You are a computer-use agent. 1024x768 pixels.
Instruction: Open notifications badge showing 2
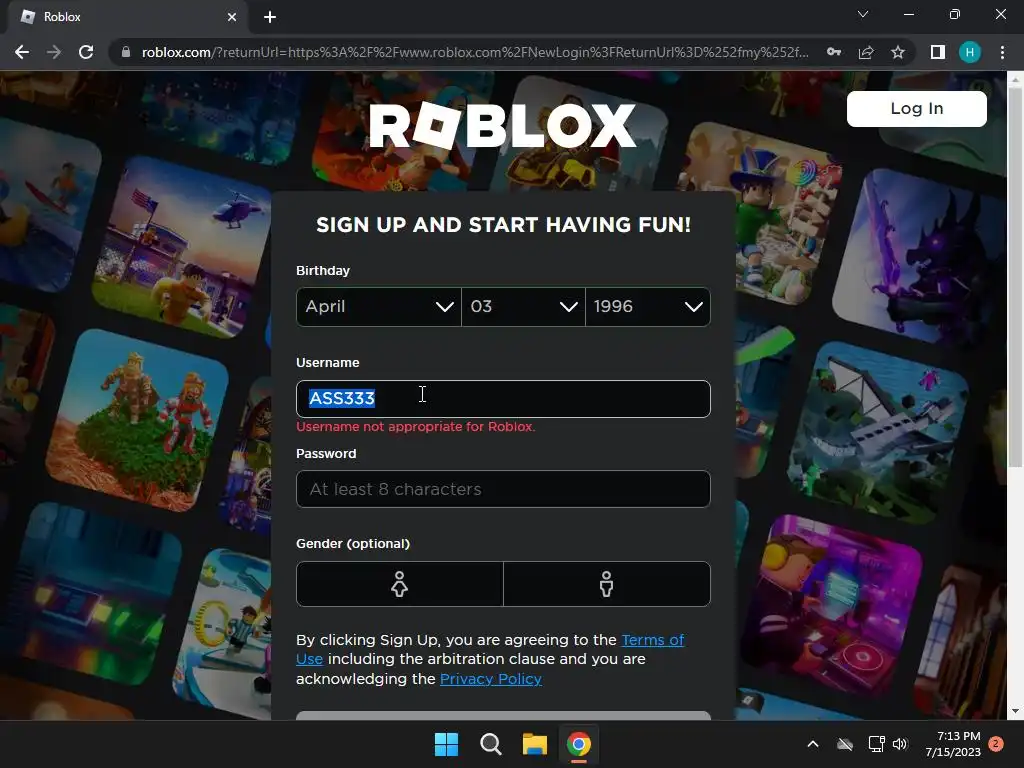point(996,744)
